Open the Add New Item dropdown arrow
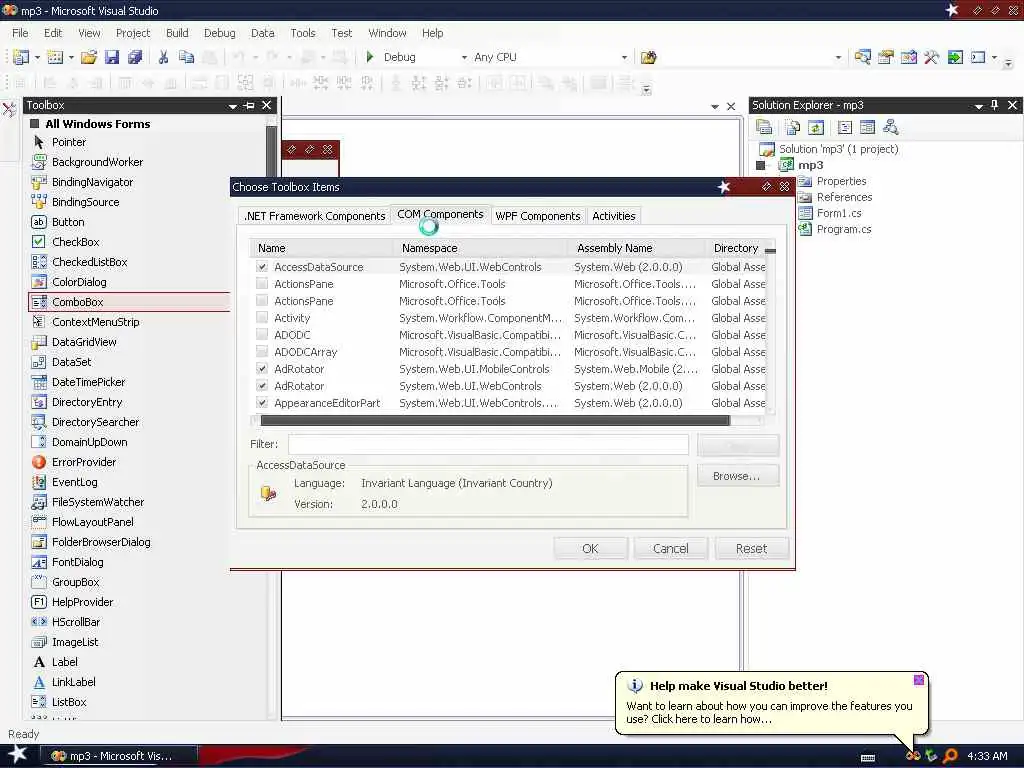This screenshot has height=768, width=1024. coord(71,57)
